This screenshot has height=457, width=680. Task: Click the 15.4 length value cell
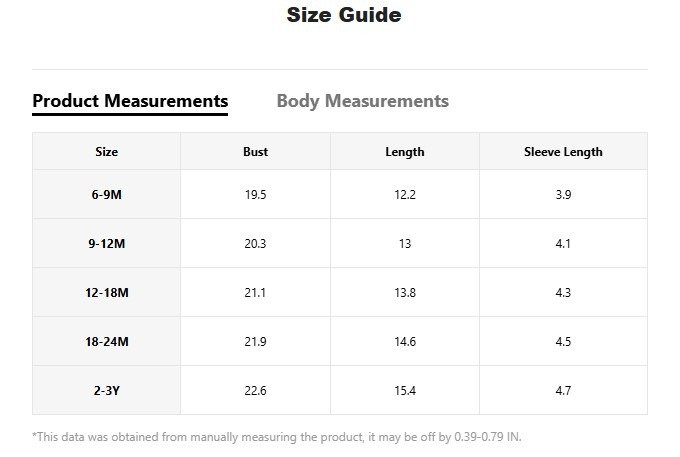click(404, 391)
